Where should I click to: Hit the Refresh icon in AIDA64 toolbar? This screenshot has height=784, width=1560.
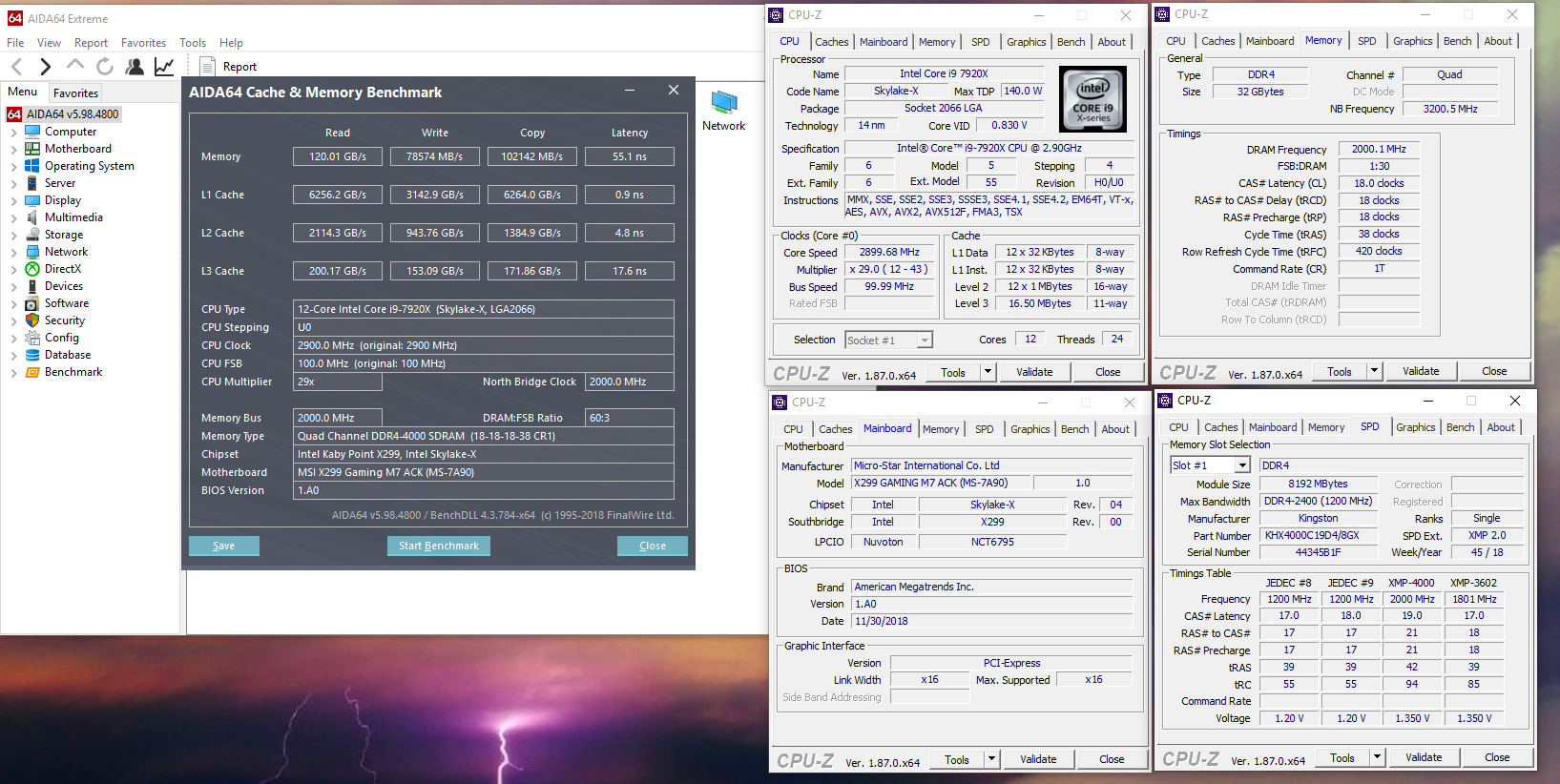point(105,66)
